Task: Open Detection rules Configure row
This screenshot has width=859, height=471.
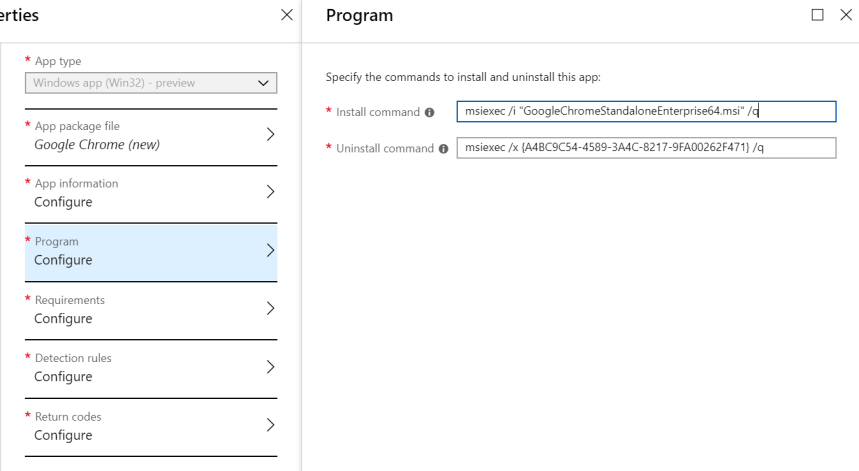Action: click(151, 369)
